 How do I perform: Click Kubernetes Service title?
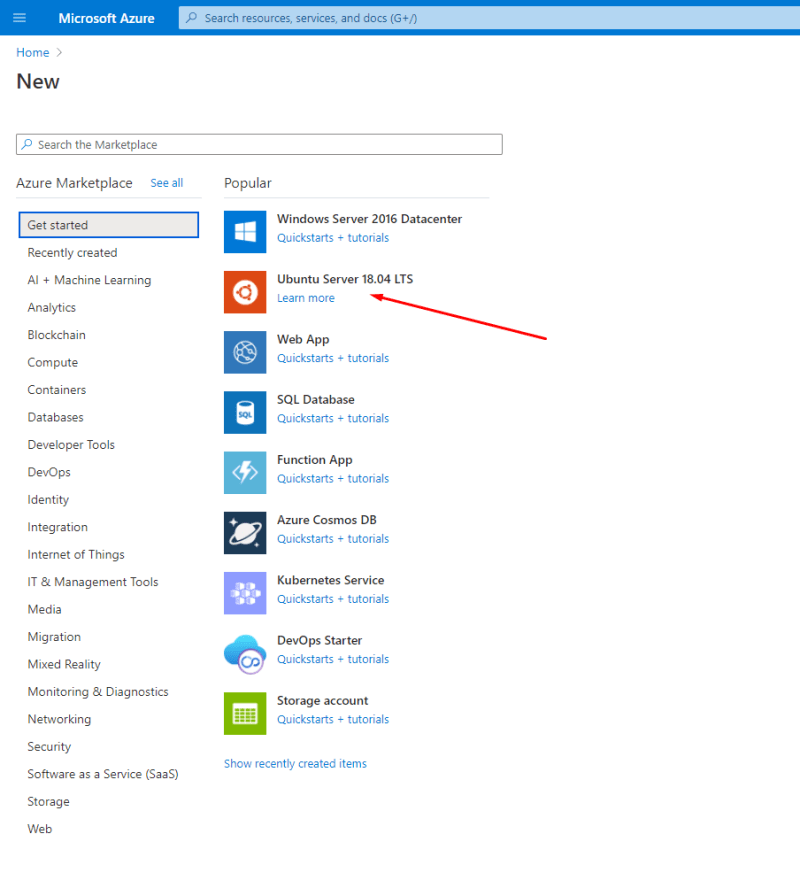coord(331,580)
